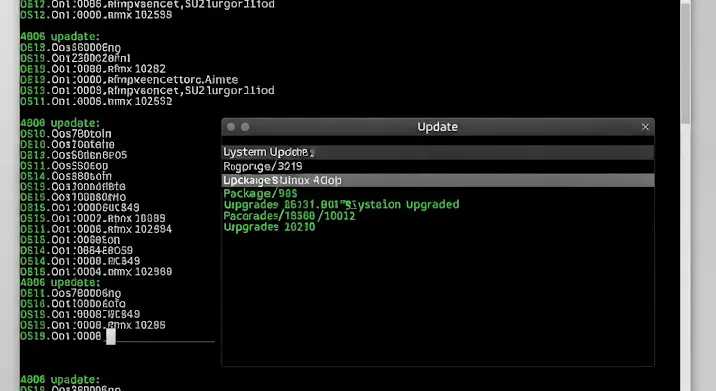
Task: Click the Update dialog title text
Action: [437, 127]
